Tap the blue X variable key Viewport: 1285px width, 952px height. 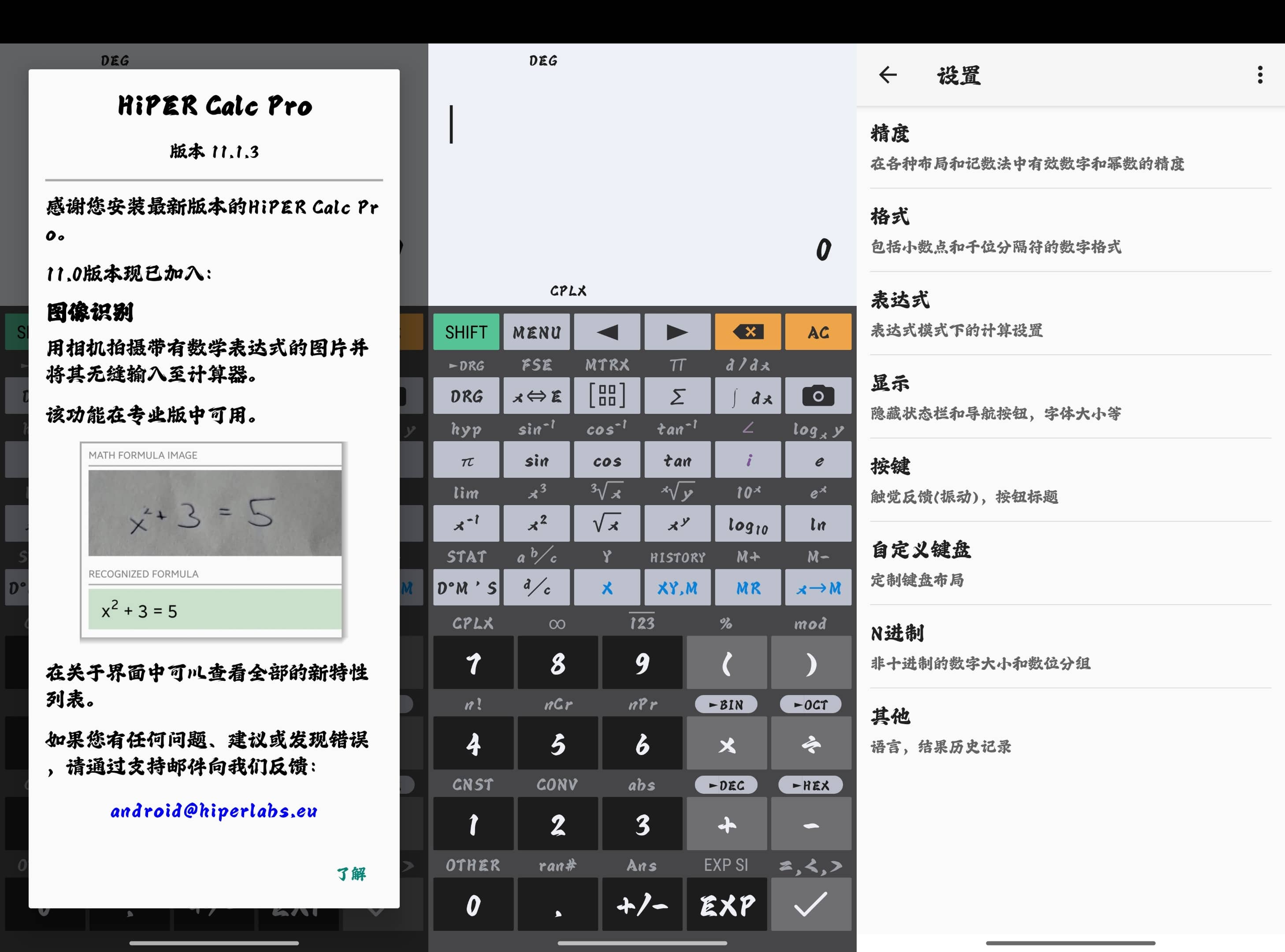pos(607,588)
